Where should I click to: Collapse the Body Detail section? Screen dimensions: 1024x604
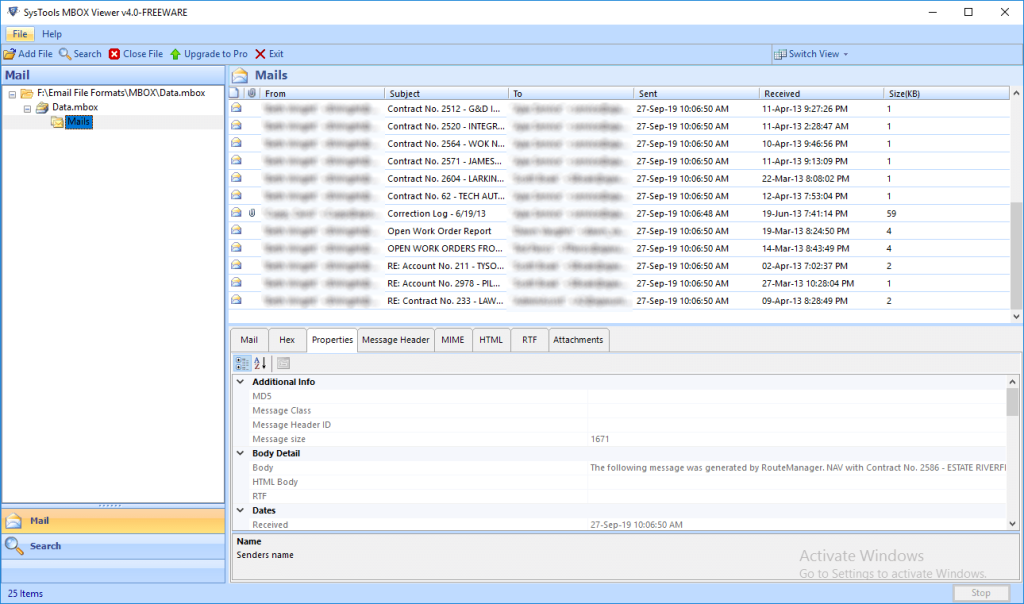[x=240, y=453]
